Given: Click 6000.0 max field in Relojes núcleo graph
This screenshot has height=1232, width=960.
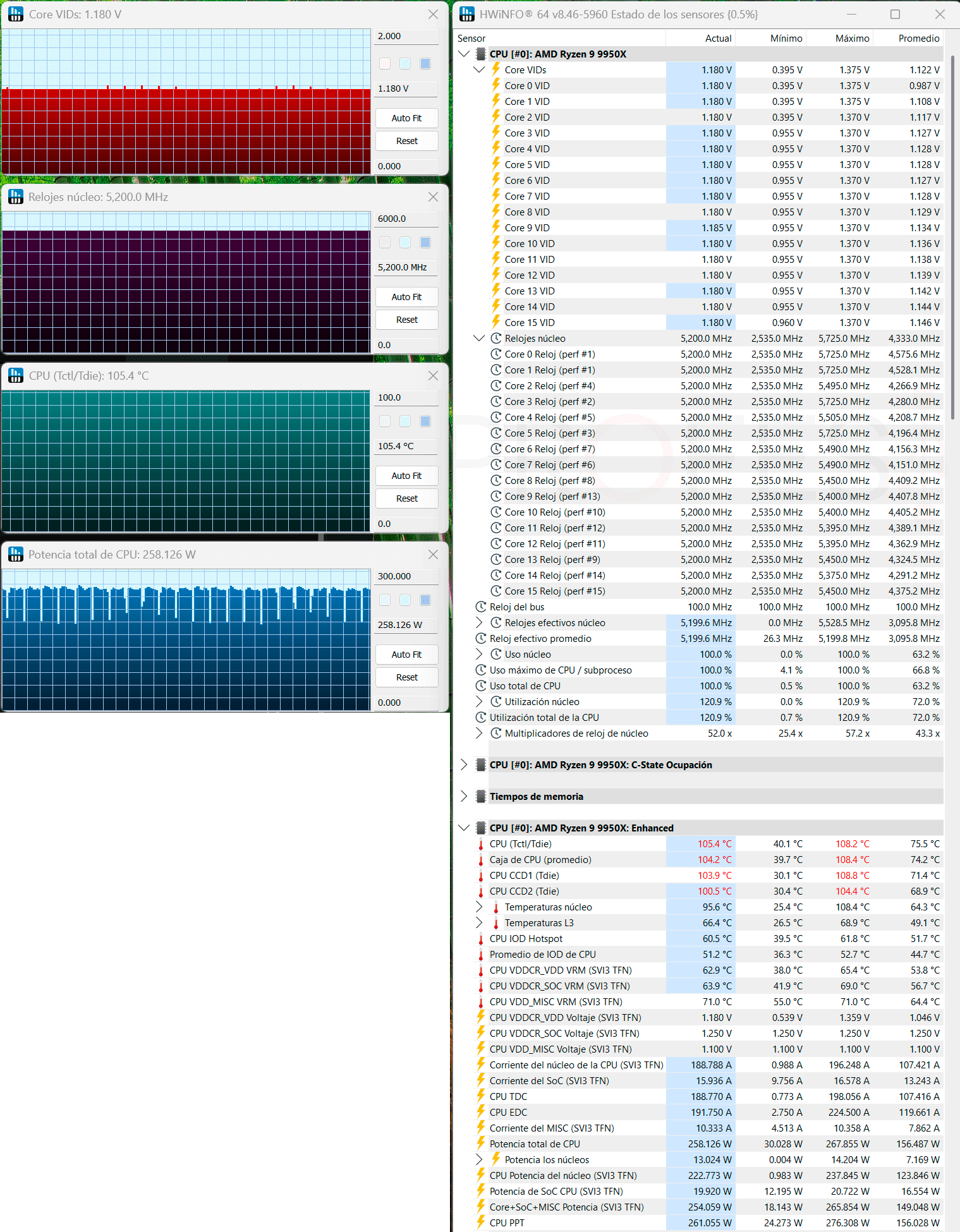Looking at the screenshot, I should tap(406, 219).
